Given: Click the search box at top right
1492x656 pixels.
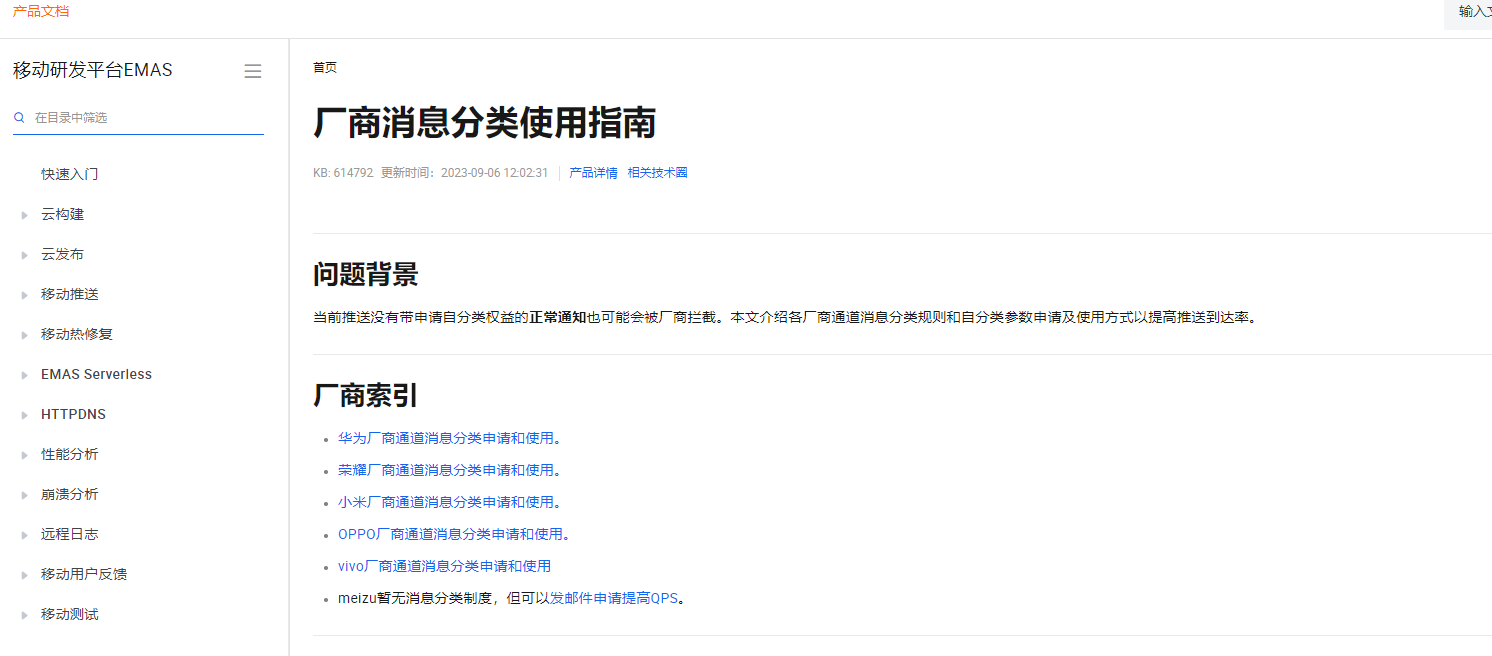Looking at the screenshot, I should pos(1468,13).
